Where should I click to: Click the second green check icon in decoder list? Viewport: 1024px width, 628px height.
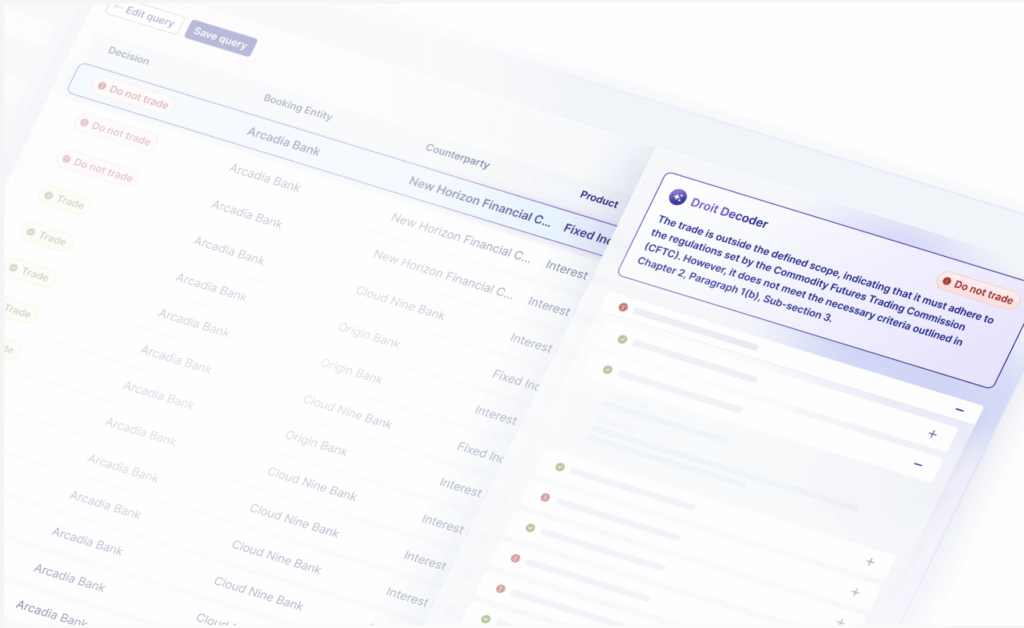[x=607, y=369]
